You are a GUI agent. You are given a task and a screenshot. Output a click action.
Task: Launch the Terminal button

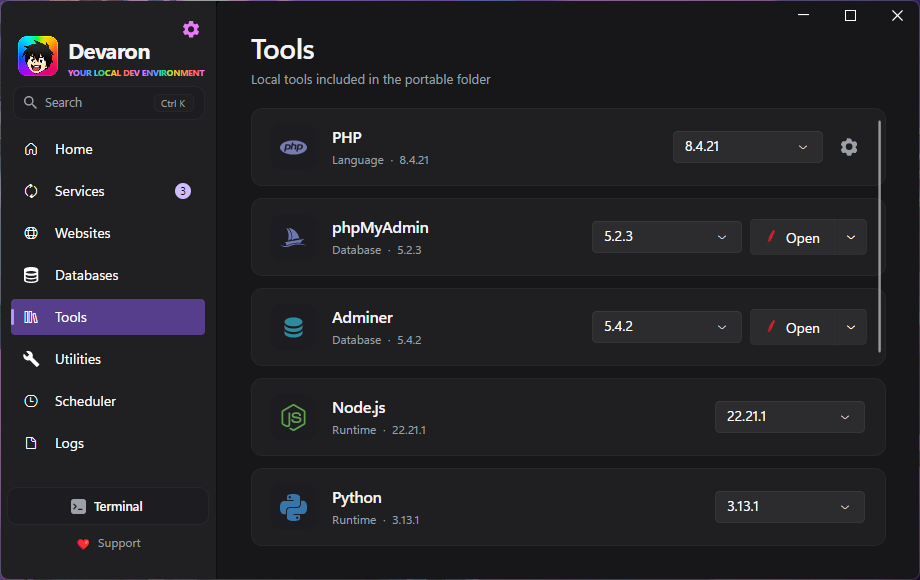(108, 506)
